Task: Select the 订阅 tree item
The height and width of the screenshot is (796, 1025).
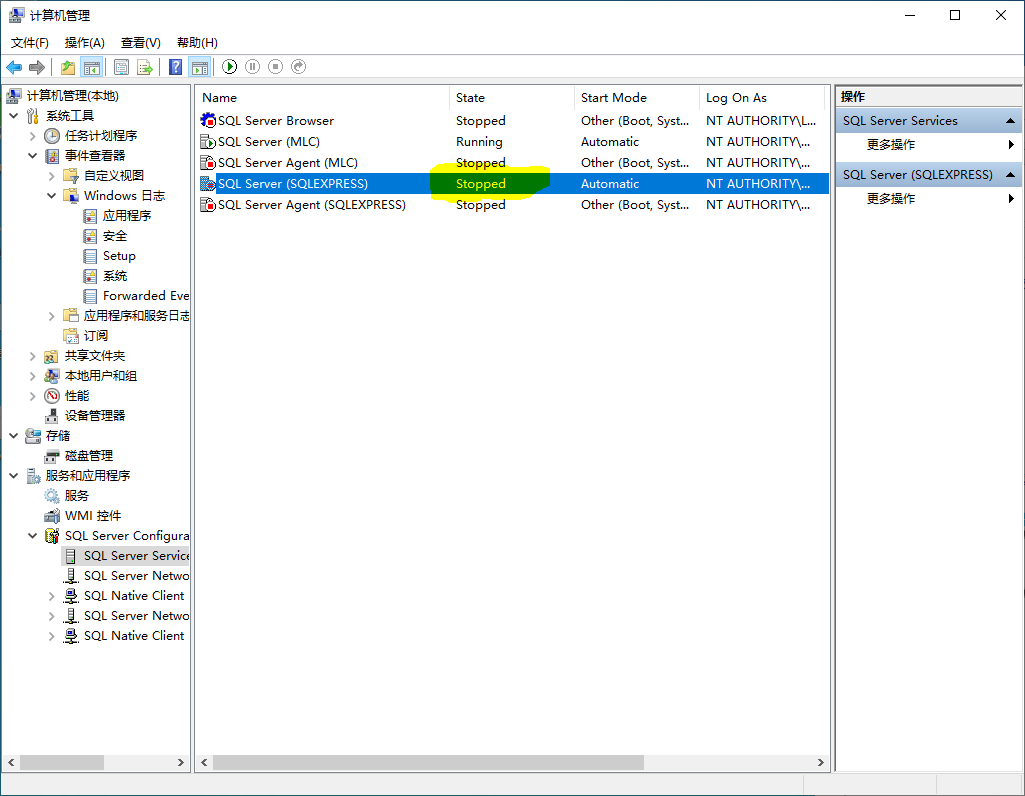Action: pos(95,336)
